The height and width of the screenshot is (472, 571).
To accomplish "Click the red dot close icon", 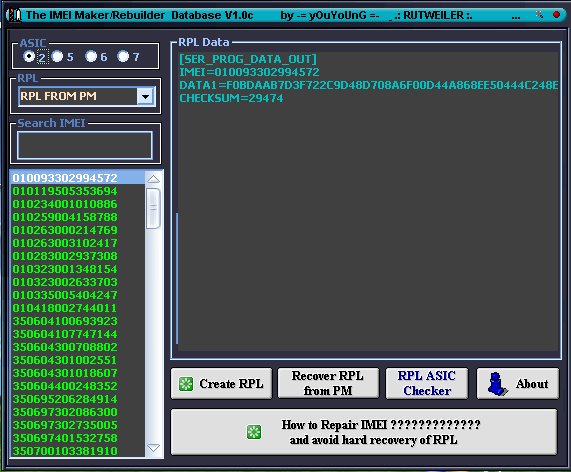I will [x=556, y=15].
